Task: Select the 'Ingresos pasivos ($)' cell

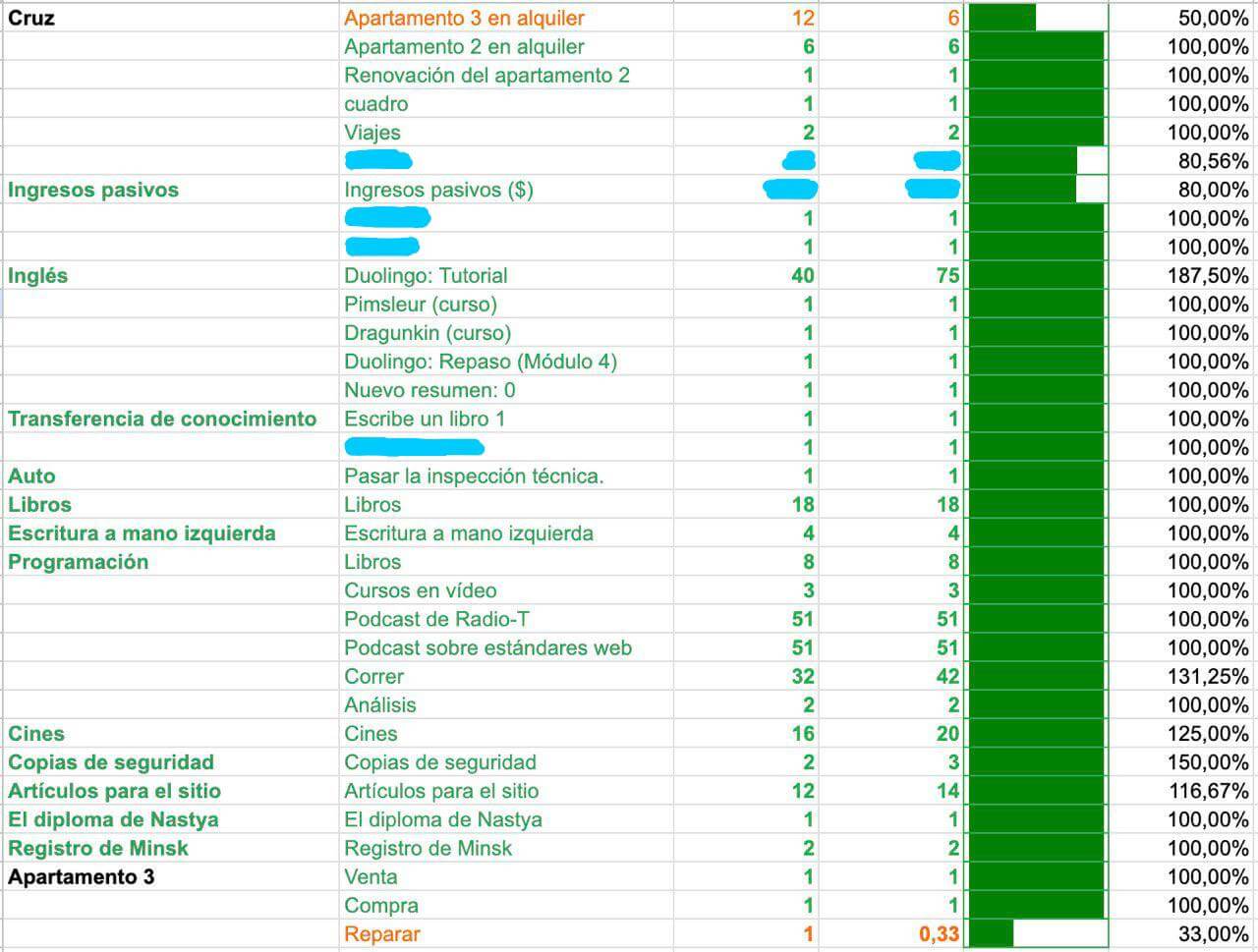Action: click(x=506, y=190)
